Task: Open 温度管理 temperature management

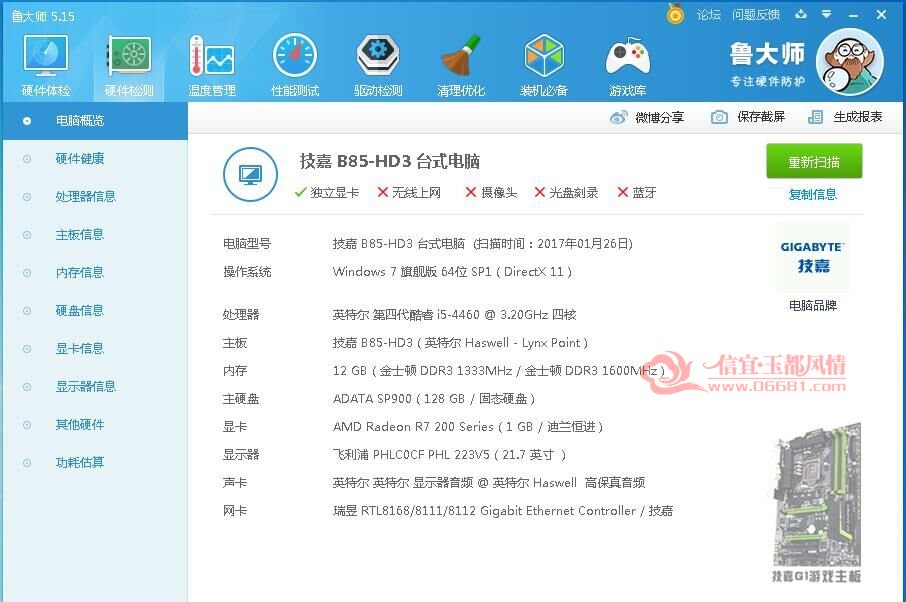Action: (212, 65)
